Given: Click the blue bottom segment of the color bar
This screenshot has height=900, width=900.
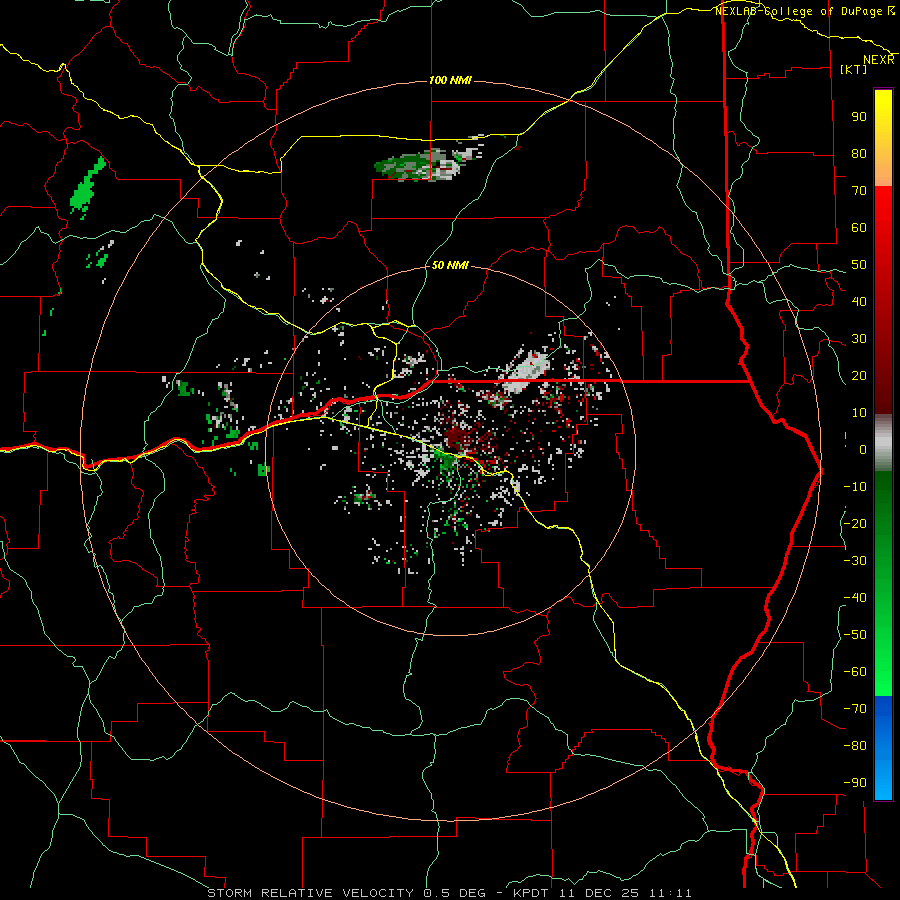Looking at the screenshot, I should (x=883, y=748).
